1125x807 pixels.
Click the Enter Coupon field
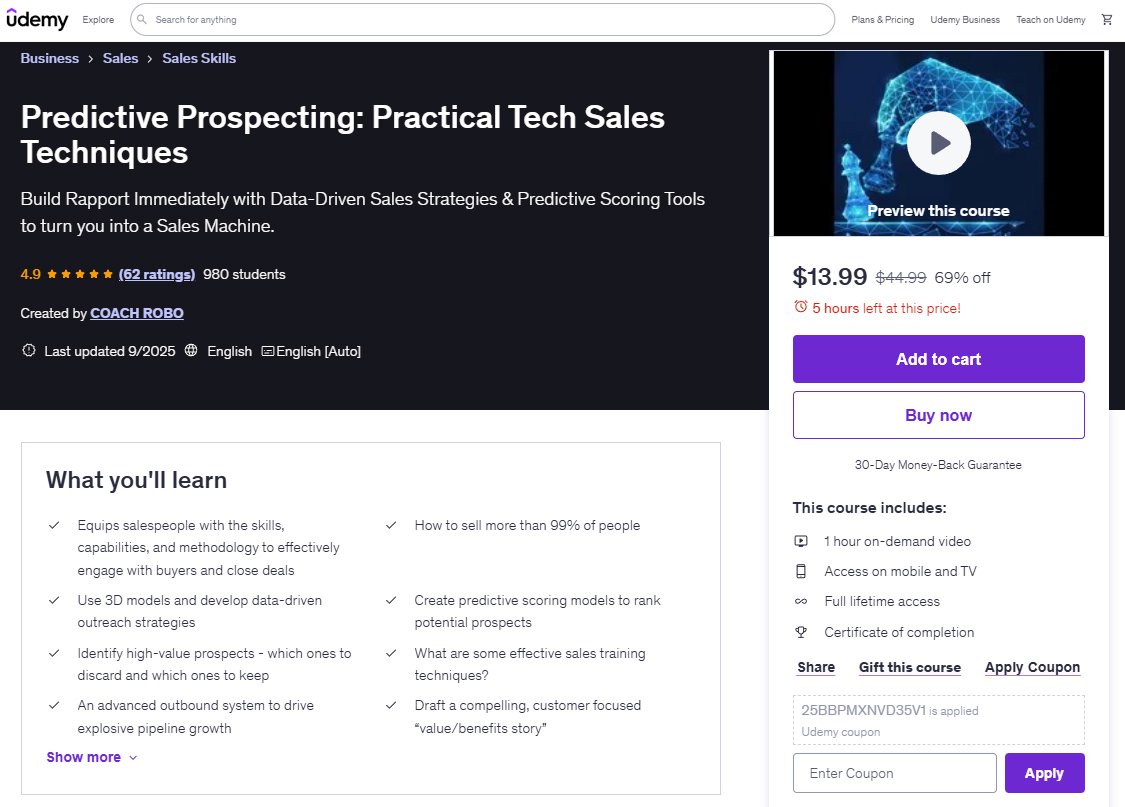pos(894,773)
